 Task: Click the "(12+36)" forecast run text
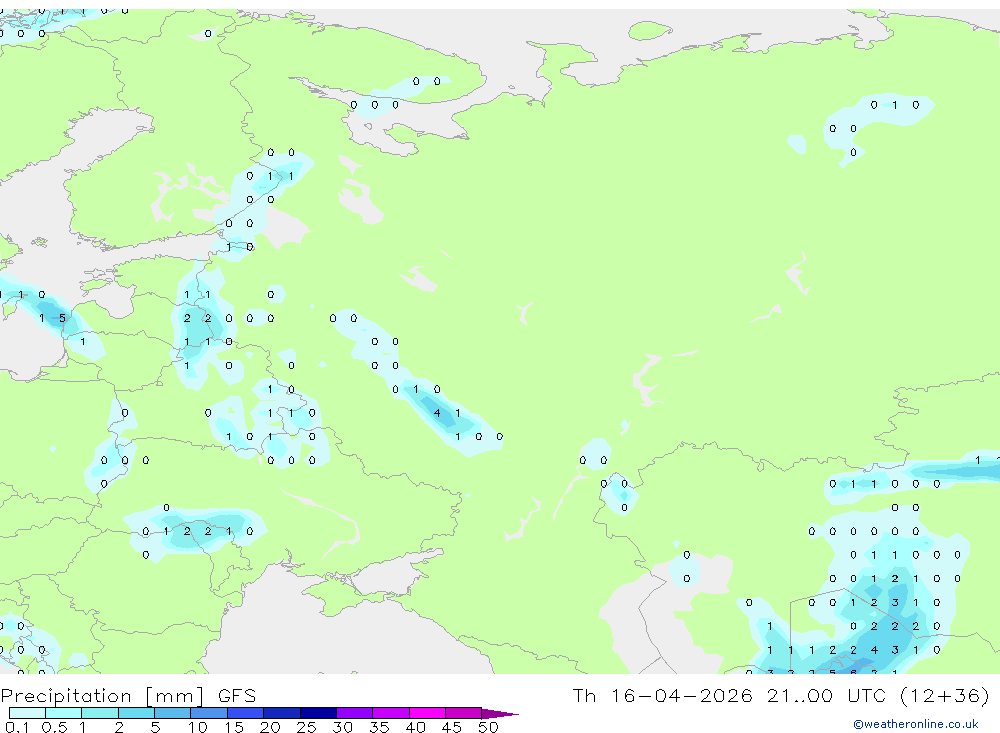pyautogui.click(x=945, y=695)
